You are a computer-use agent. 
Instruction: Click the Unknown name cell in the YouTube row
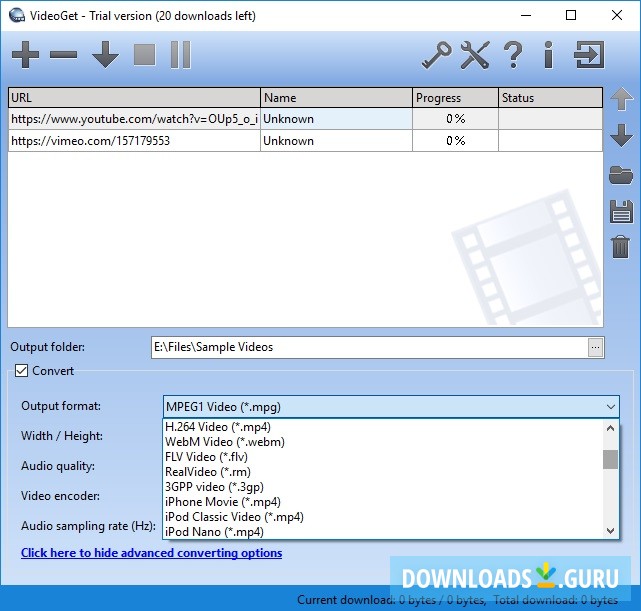[336, 119]
